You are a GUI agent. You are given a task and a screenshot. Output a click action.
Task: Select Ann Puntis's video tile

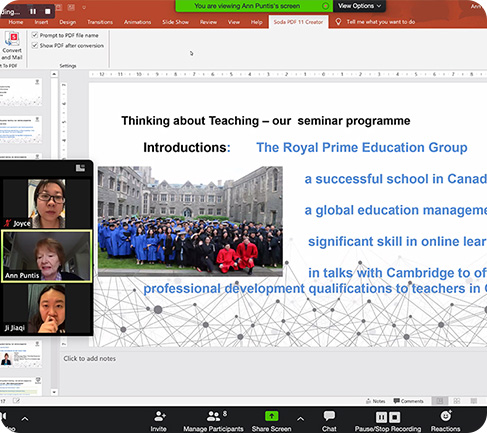tap(47, 256)
